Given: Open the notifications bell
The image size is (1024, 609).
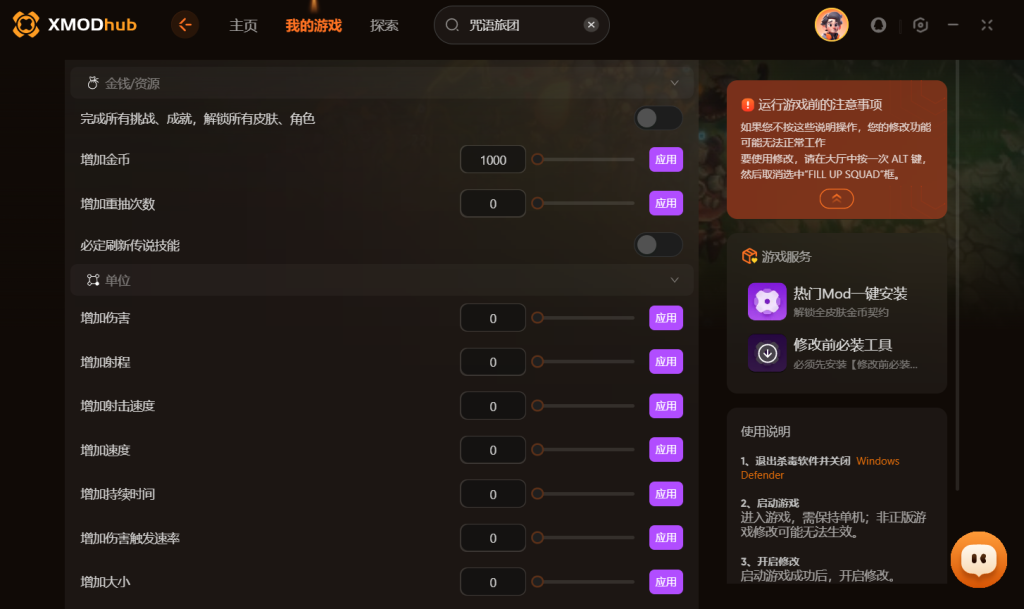Looking at the screenshot, I should pos(878,25).
